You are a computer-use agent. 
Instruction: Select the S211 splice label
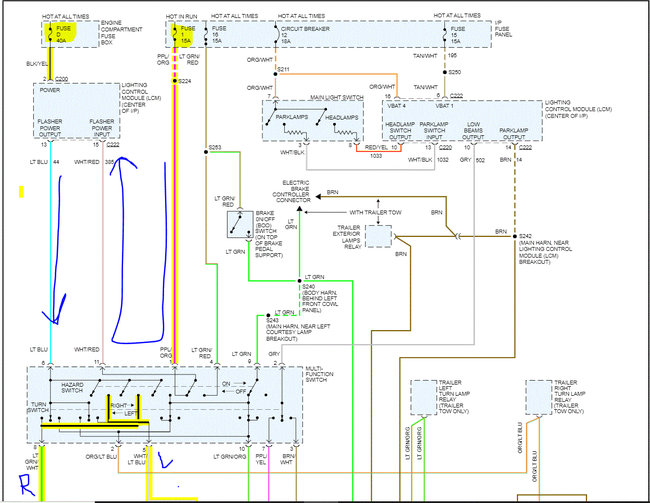point(284,69)
